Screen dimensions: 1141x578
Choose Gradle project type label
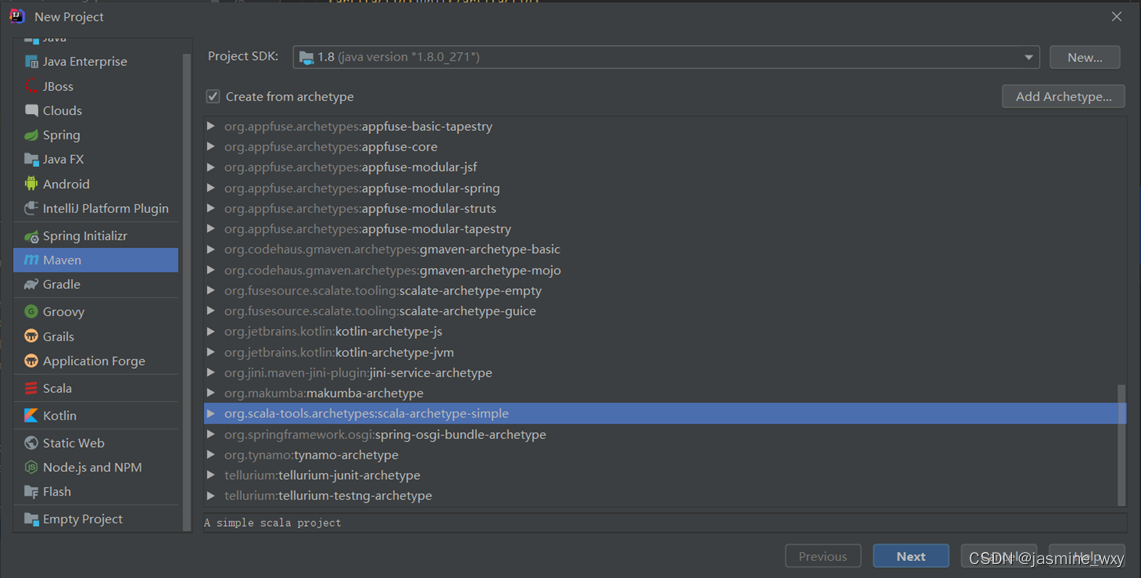[x=61, y=284]
